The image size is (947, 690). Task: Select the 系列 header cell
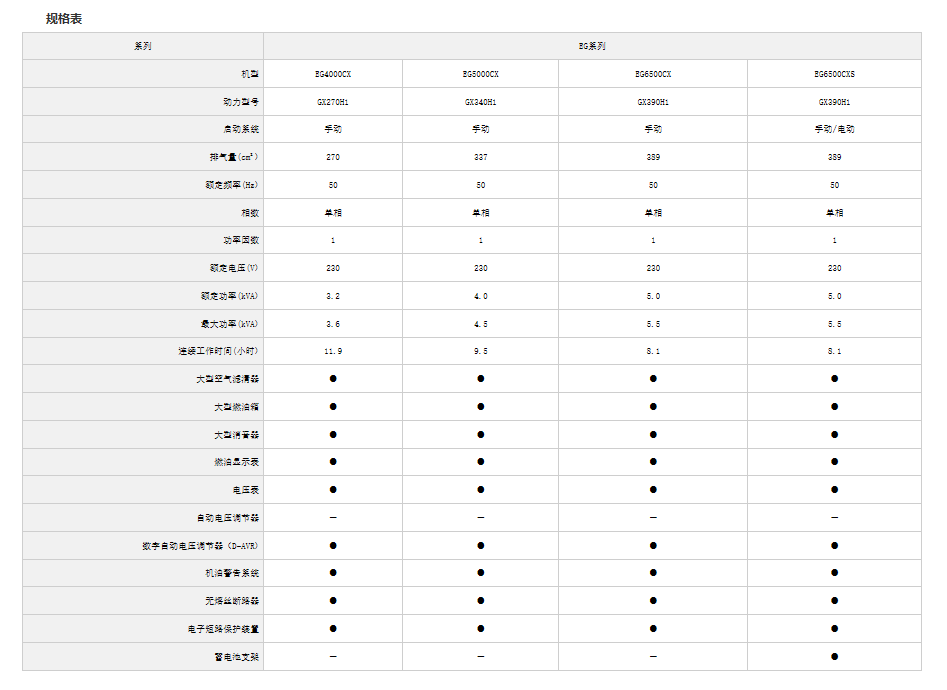[143, 46]
